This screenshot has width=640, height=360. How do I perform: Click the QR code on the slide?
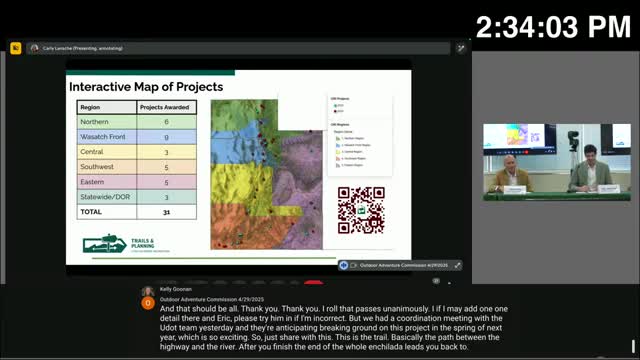(x=361, y=210)
